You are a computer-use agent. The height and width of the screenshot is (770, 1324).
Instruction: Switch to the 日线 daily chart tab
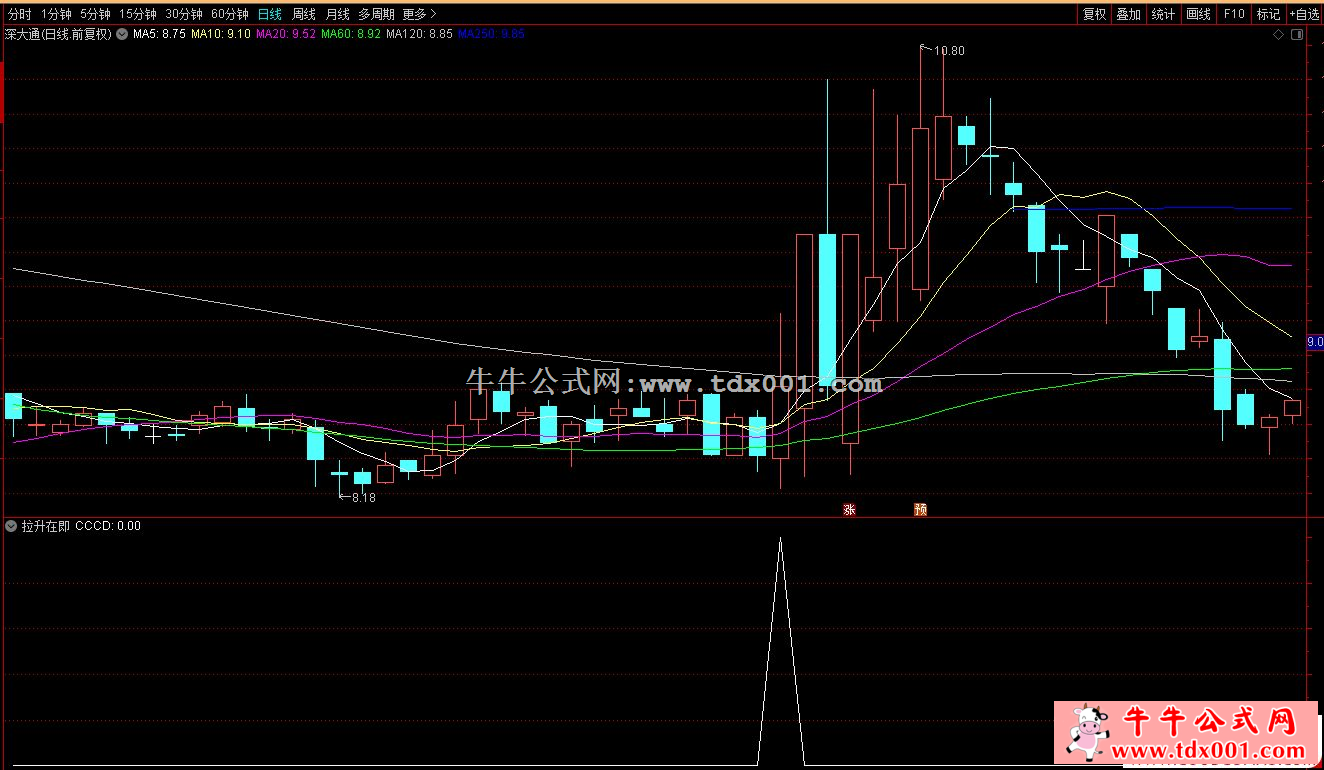tap(269, 15)
